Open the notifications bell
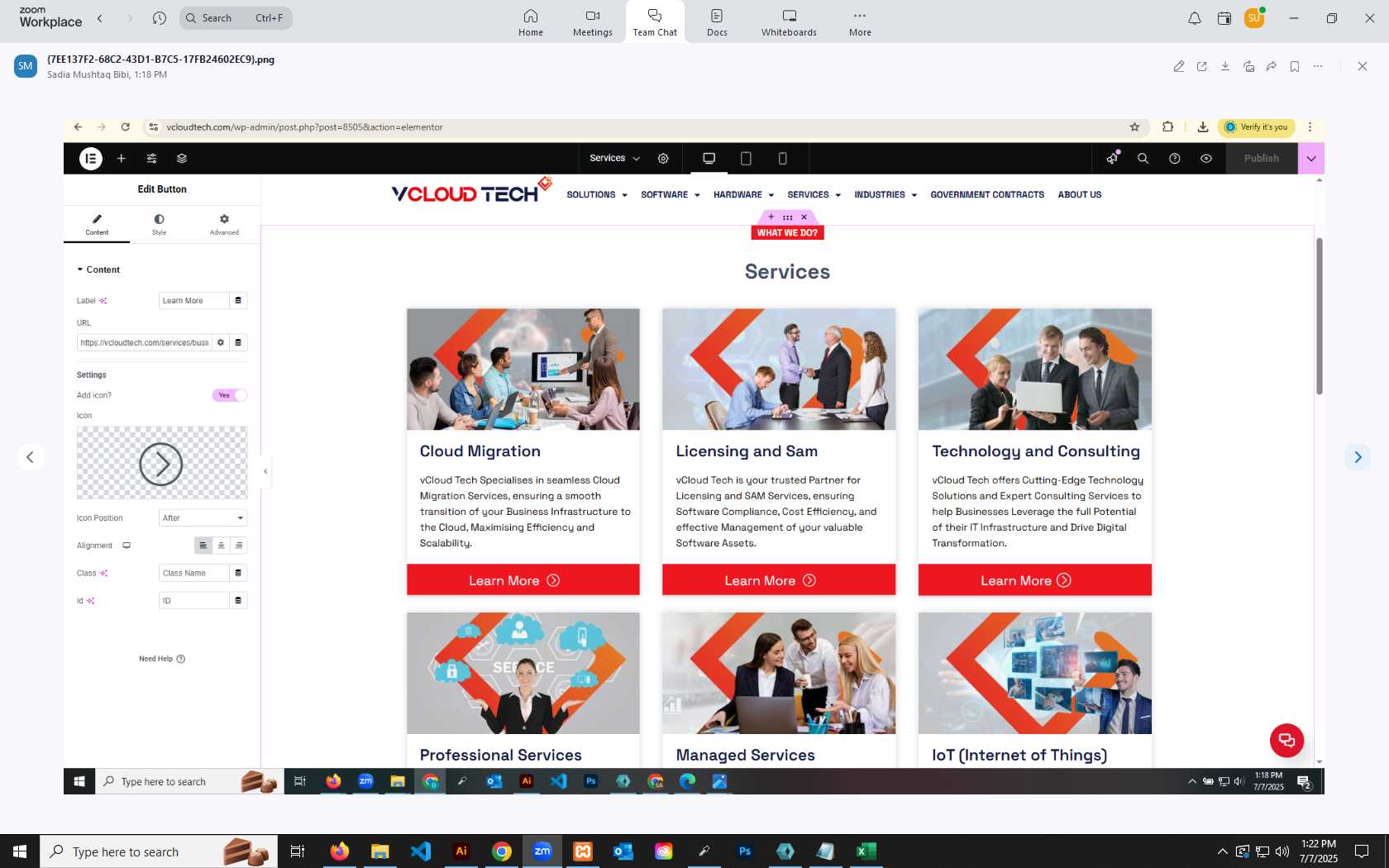Image resolution: width=1389 pixels, height=868 pixels. [1195, 18]
